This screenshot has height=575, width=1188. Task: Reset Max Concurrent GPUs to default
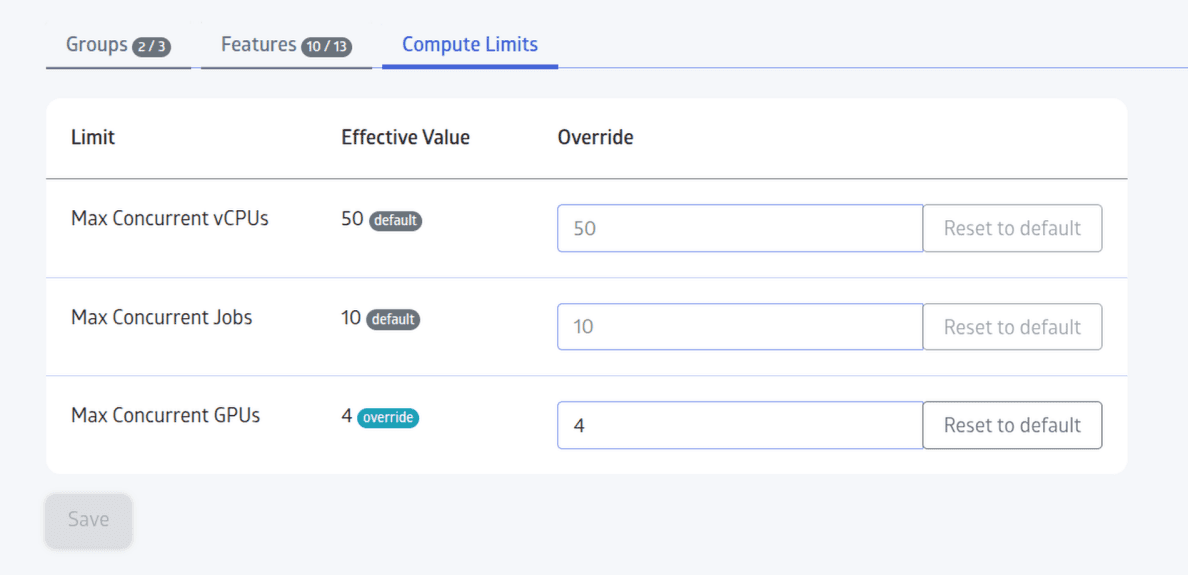pos(1012,425)
